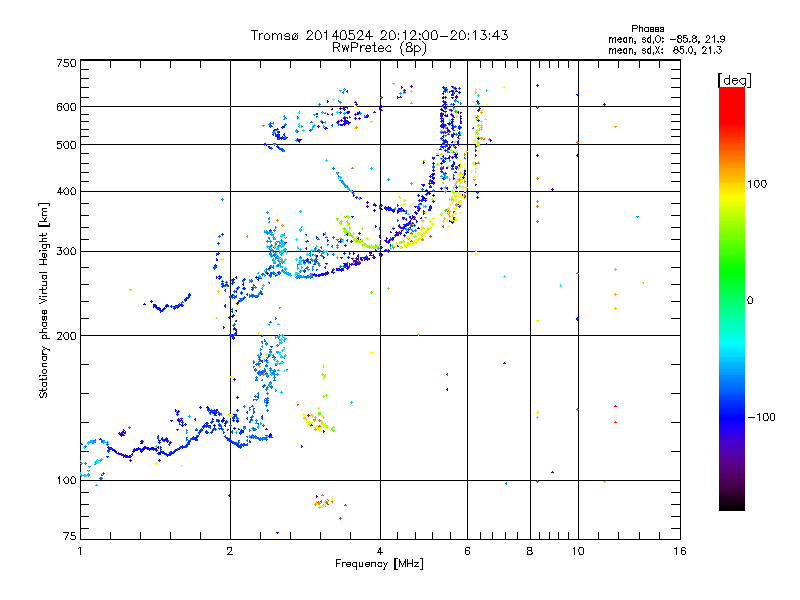This screenshot has height=600, width=800.
Task: Click the x-axis tick label '1'
Action: [x=80, y=551]
